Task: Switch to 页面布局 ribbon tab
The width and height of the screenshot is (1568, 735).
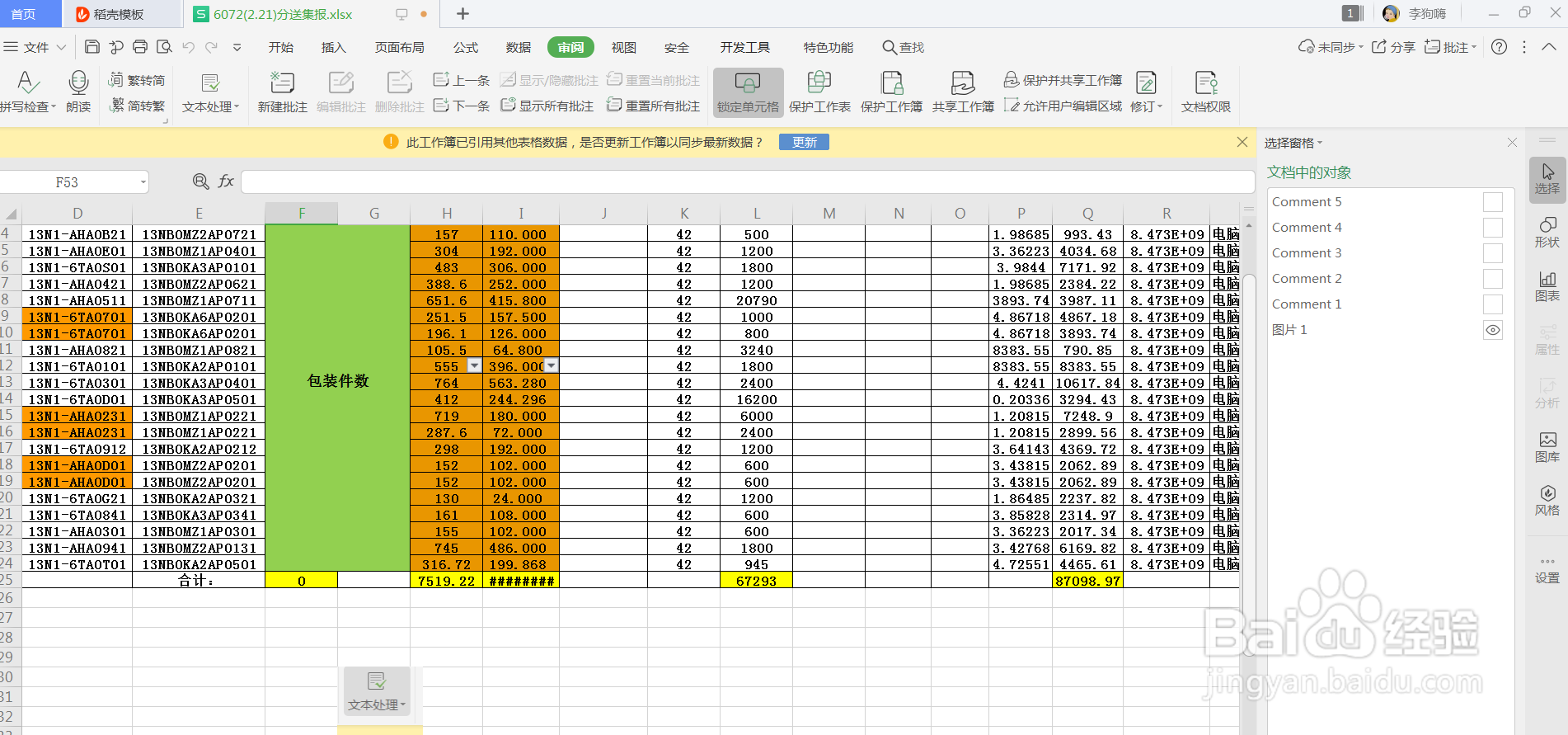Action: (x=400, y=47)
